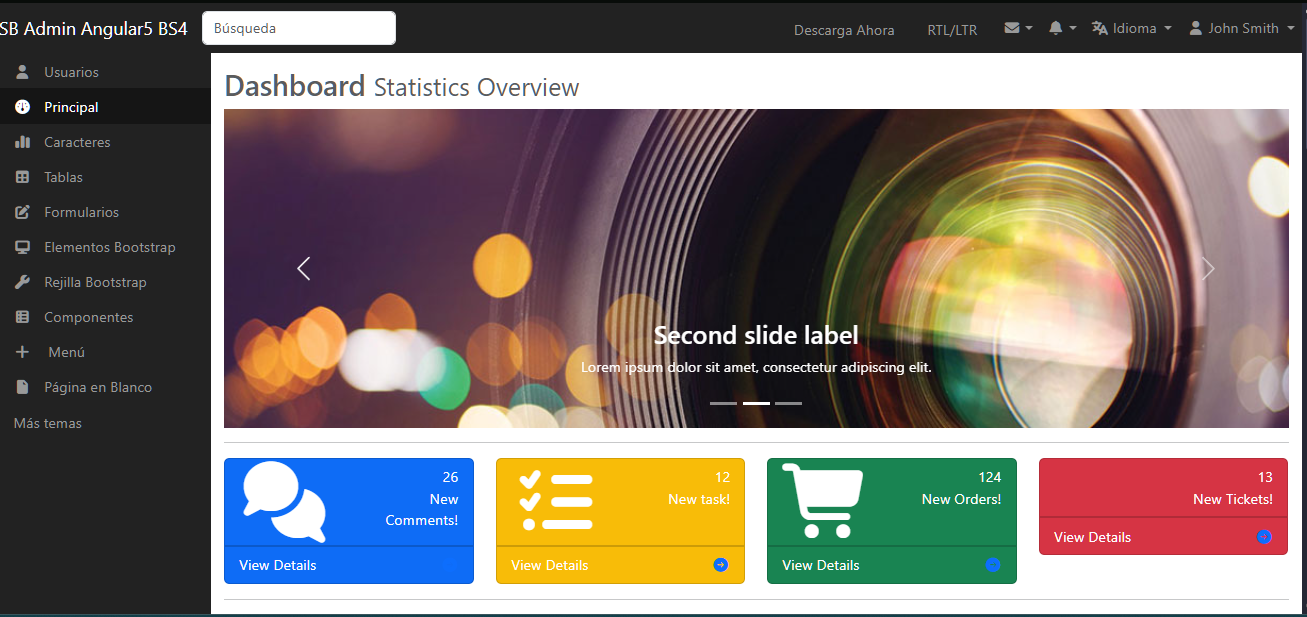Click SB Admin Angular5 BS4 brand link
This screenshot has width=1307, height=617.
93,28
